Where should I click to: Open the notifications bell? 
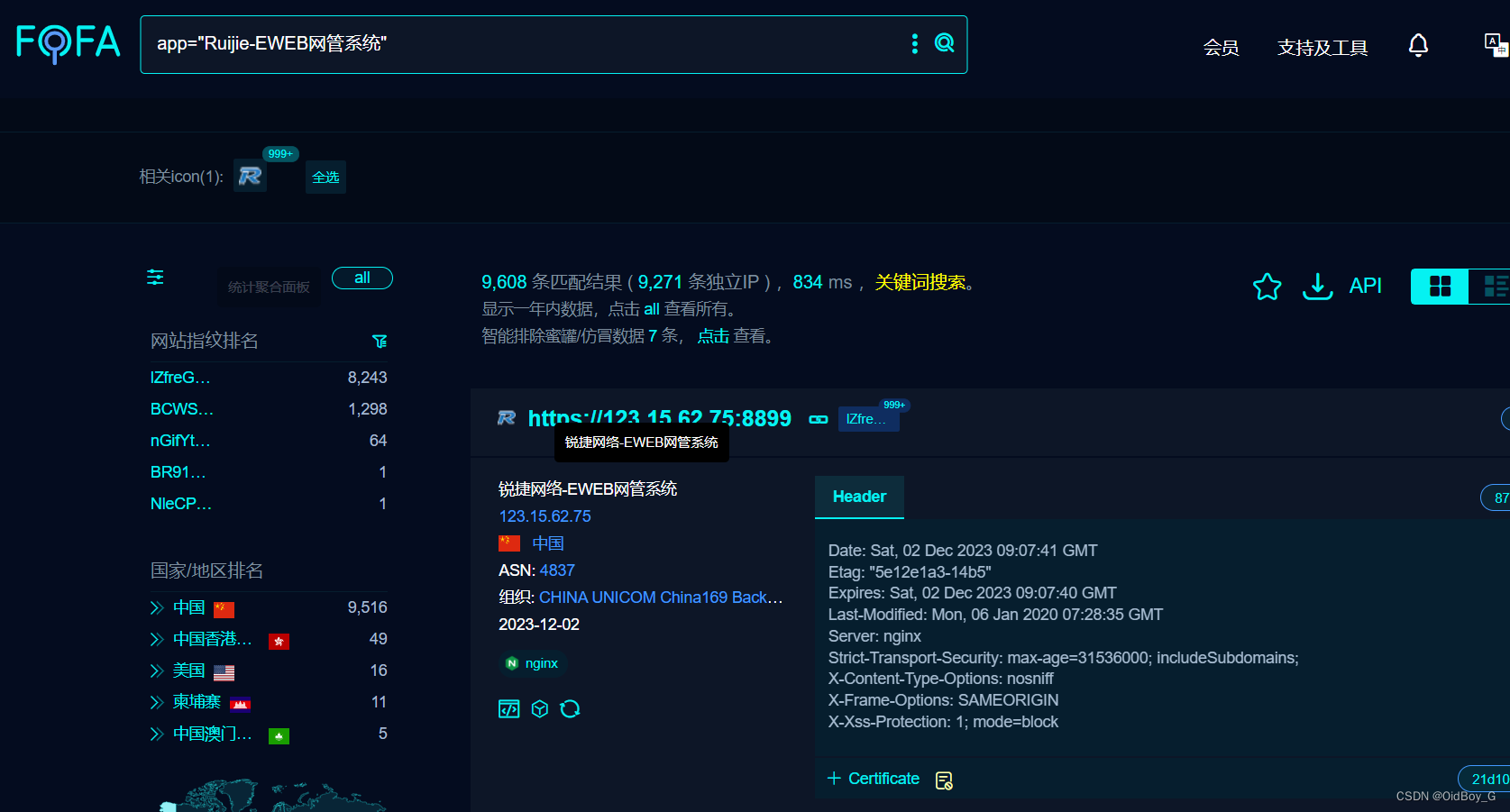click(x=1418, y=45)
